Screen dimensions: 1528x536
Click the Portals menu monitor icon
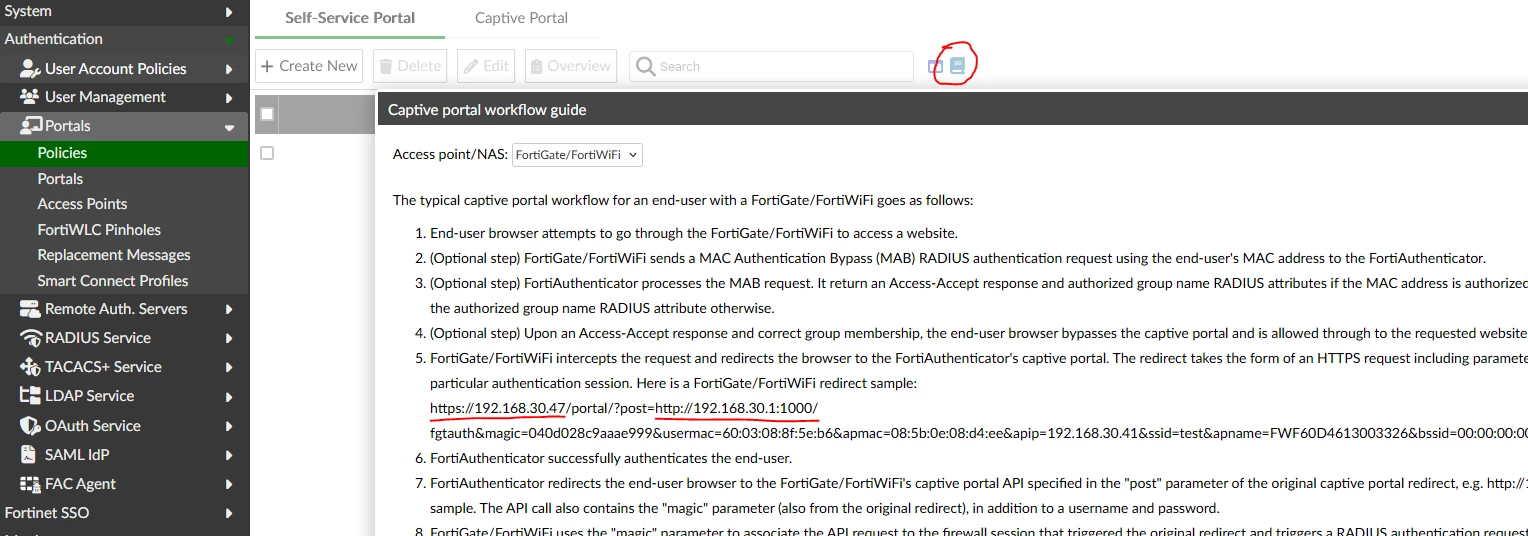[x=30, y=126]
